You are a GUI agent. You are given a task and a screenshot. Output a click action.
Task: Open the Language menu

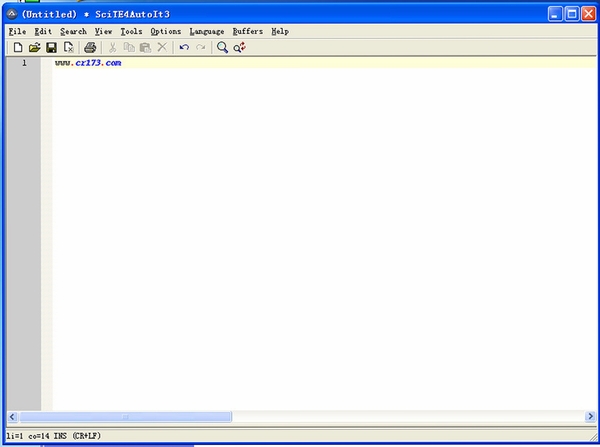tap(207, 31)
